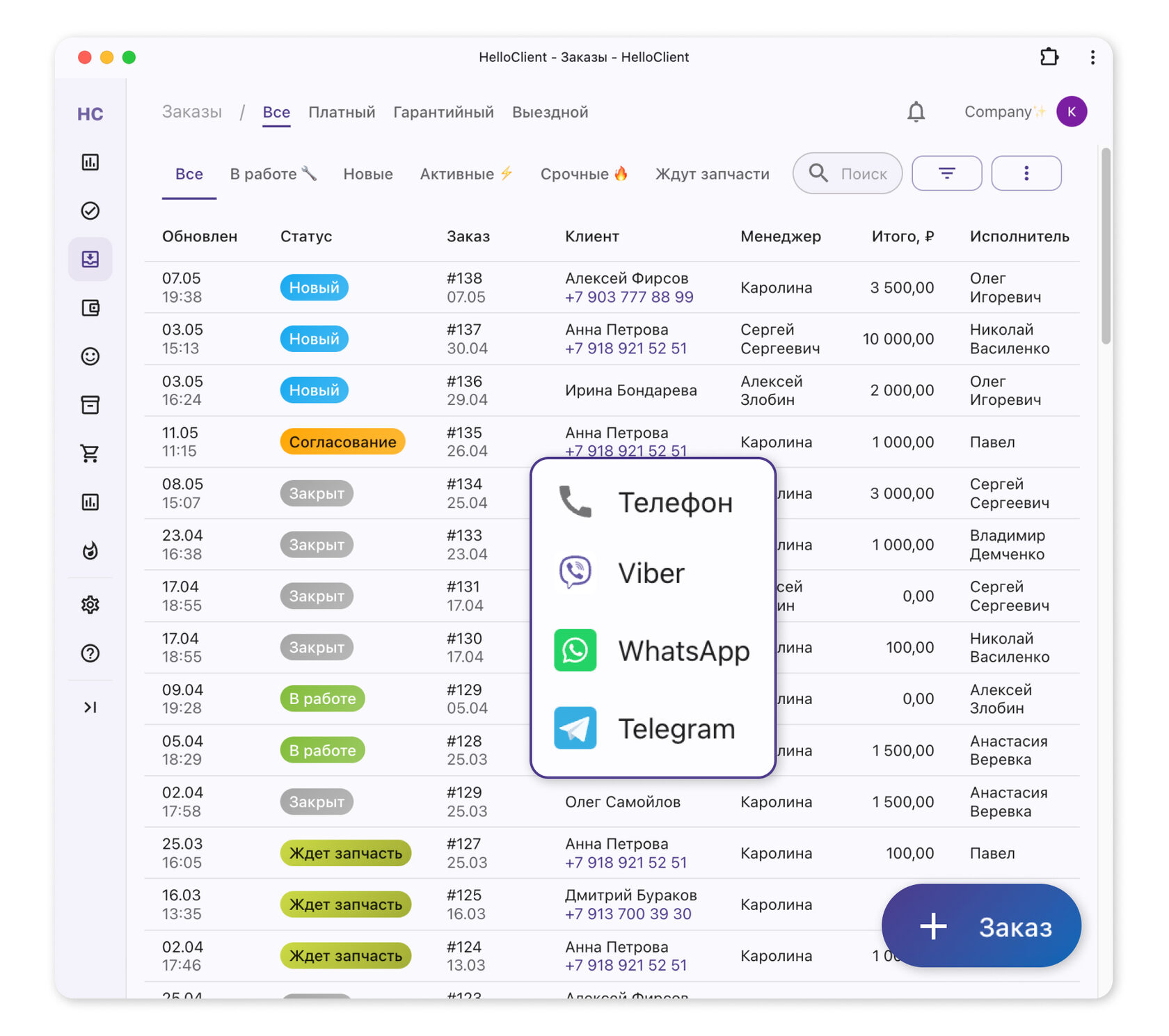1169x1036 pixels.
Task: Switch to the Гарантийный tab
Action: click(x=443, y=113)
